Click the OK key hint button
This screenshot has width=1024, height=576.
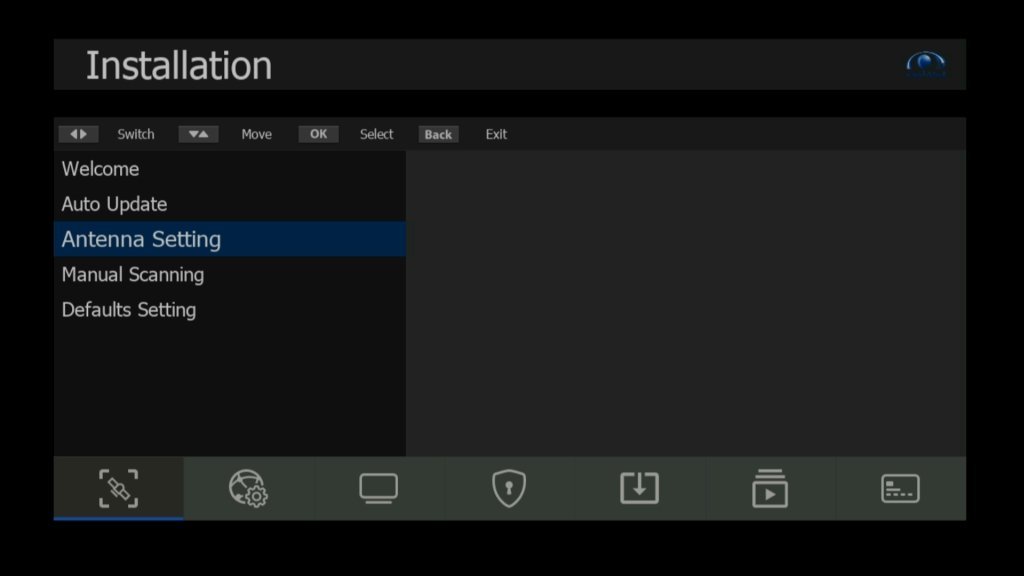click(319, 134)
